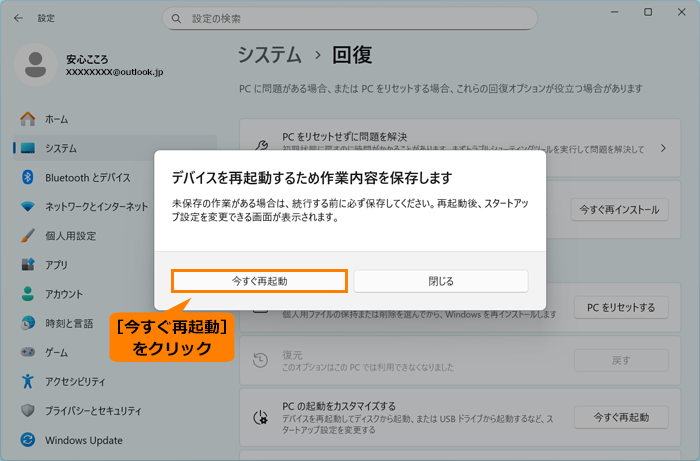The height and width of the screenshot is (461, 700).
Task: Click the 閉じる button in the dialog
Action: [x=441, y=281]
